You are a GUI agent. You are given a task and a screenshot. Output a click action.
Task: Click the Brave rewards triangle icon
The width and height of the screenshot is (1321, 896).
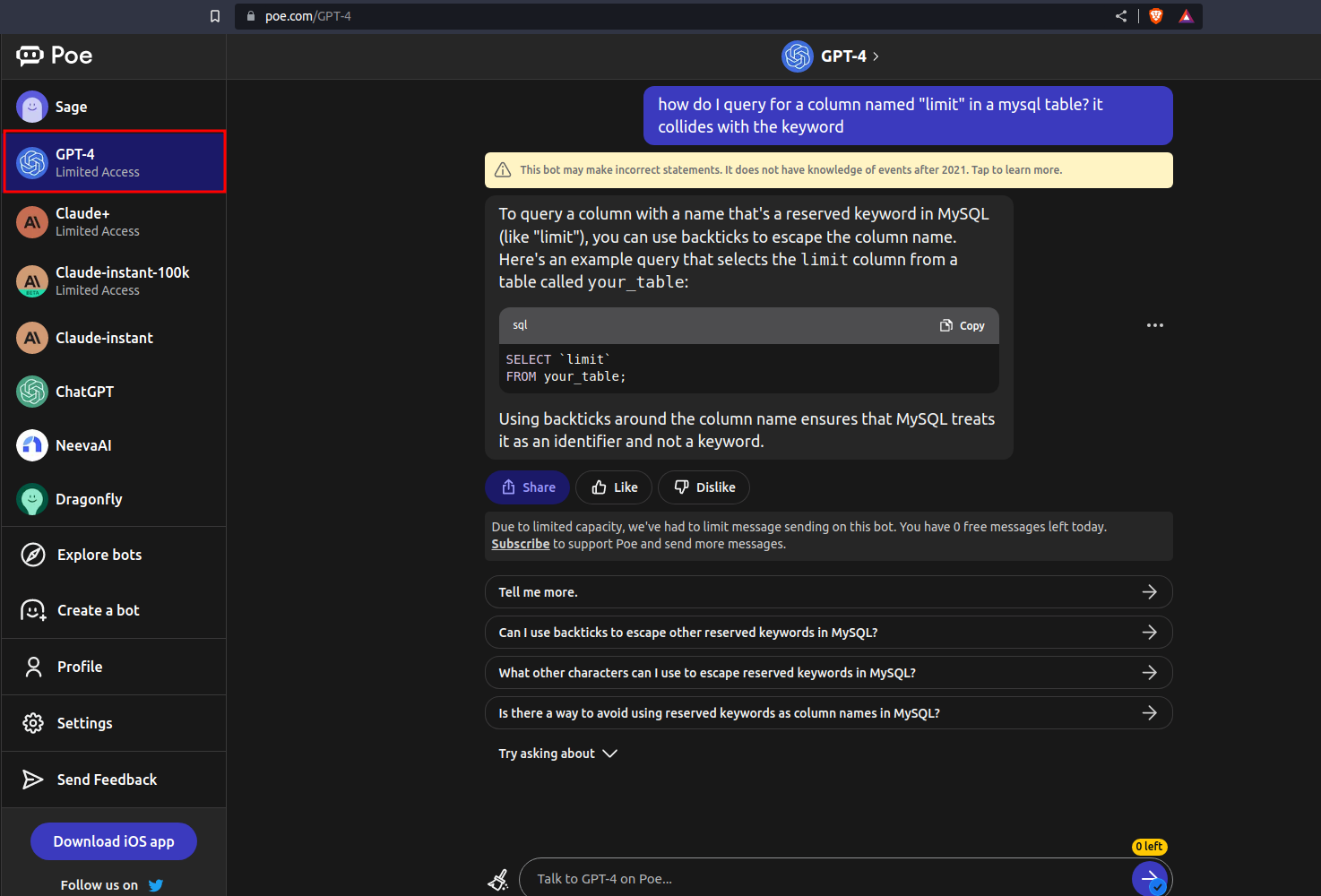(1186, 16)
